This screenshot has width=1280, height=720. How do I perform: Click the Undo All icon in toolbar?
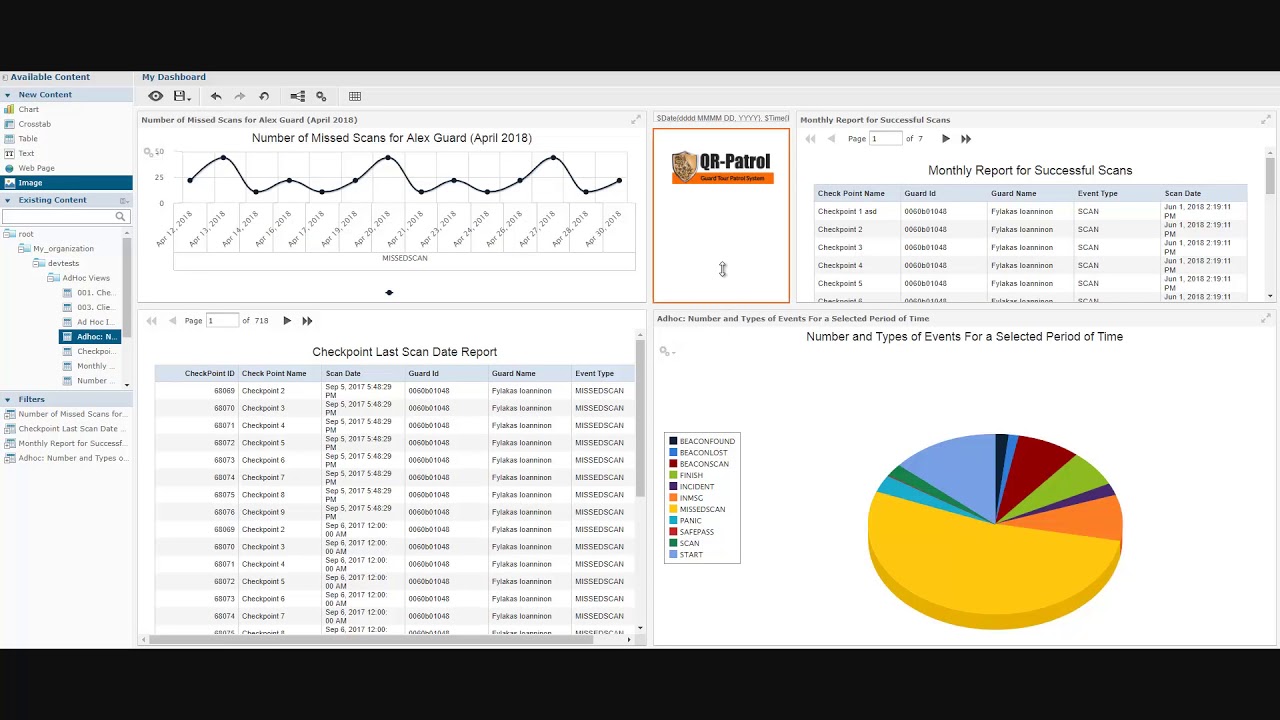(x=264, y=96)
